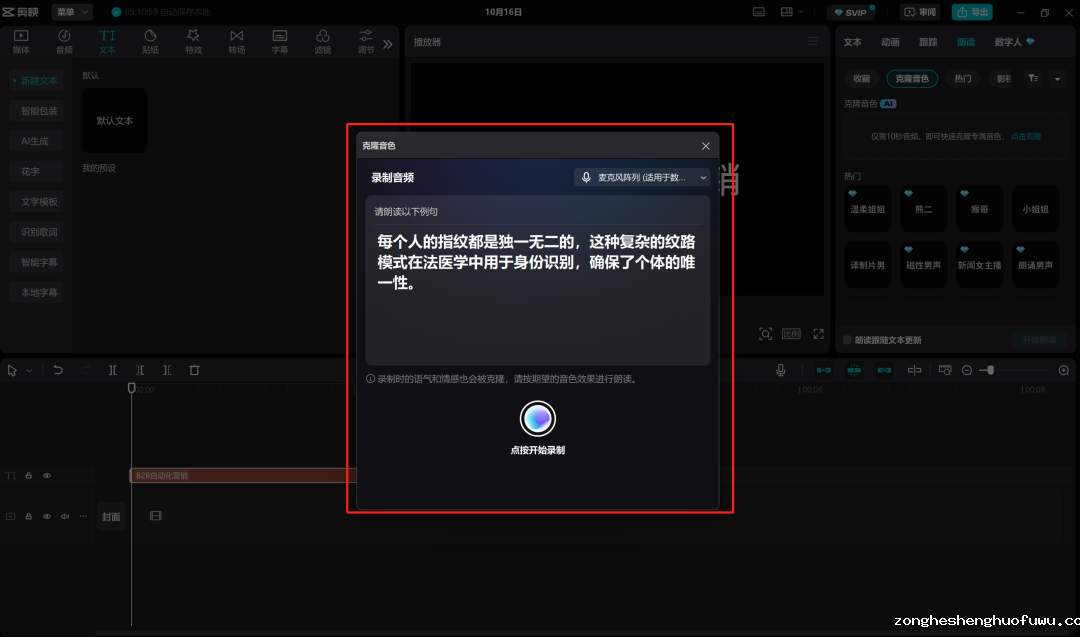
Task: Toggle fullscreen preview in the player
Action: tap(818, 334)
